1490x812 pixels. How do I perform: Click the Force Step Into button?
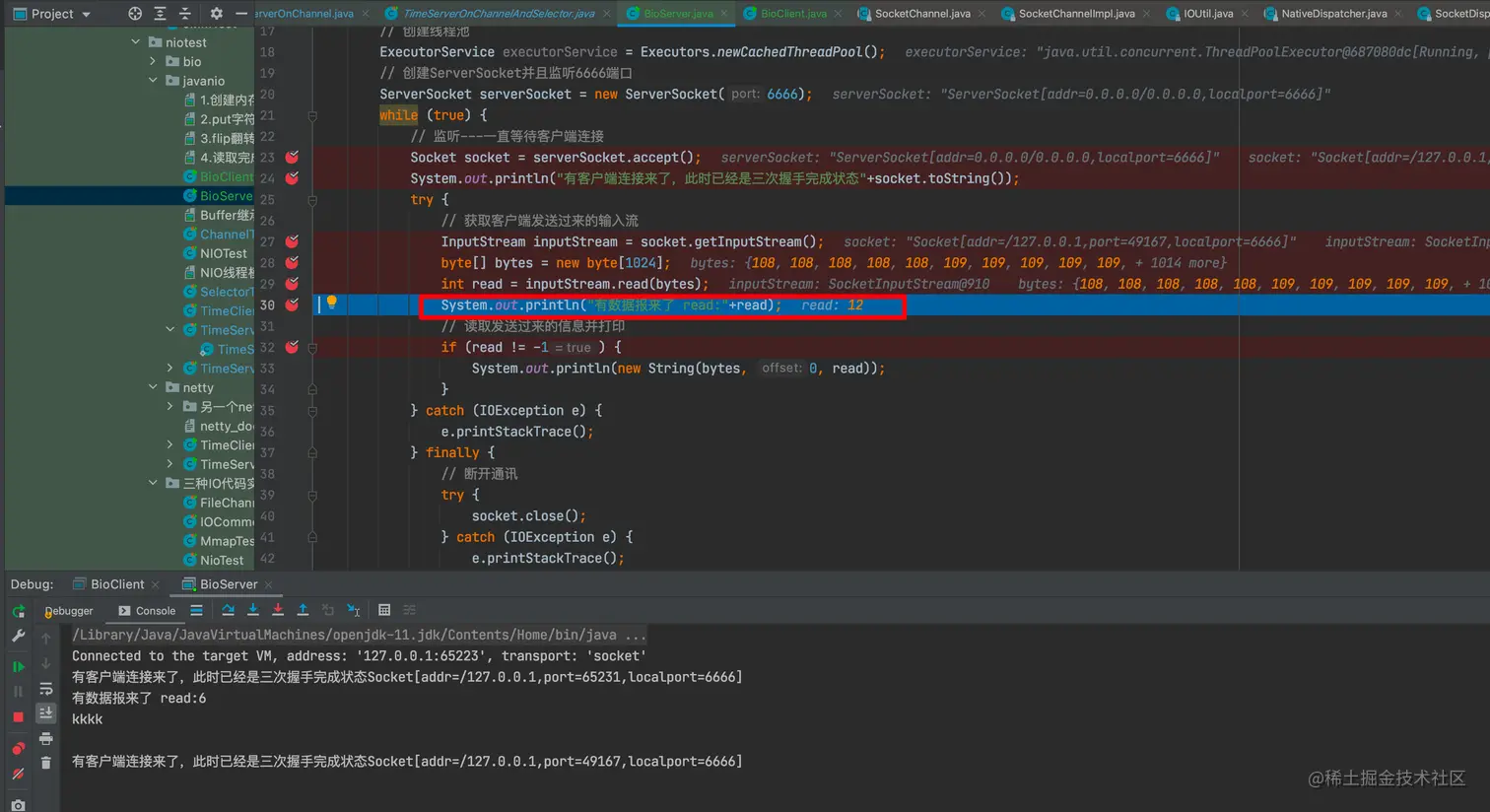point(278,610)
